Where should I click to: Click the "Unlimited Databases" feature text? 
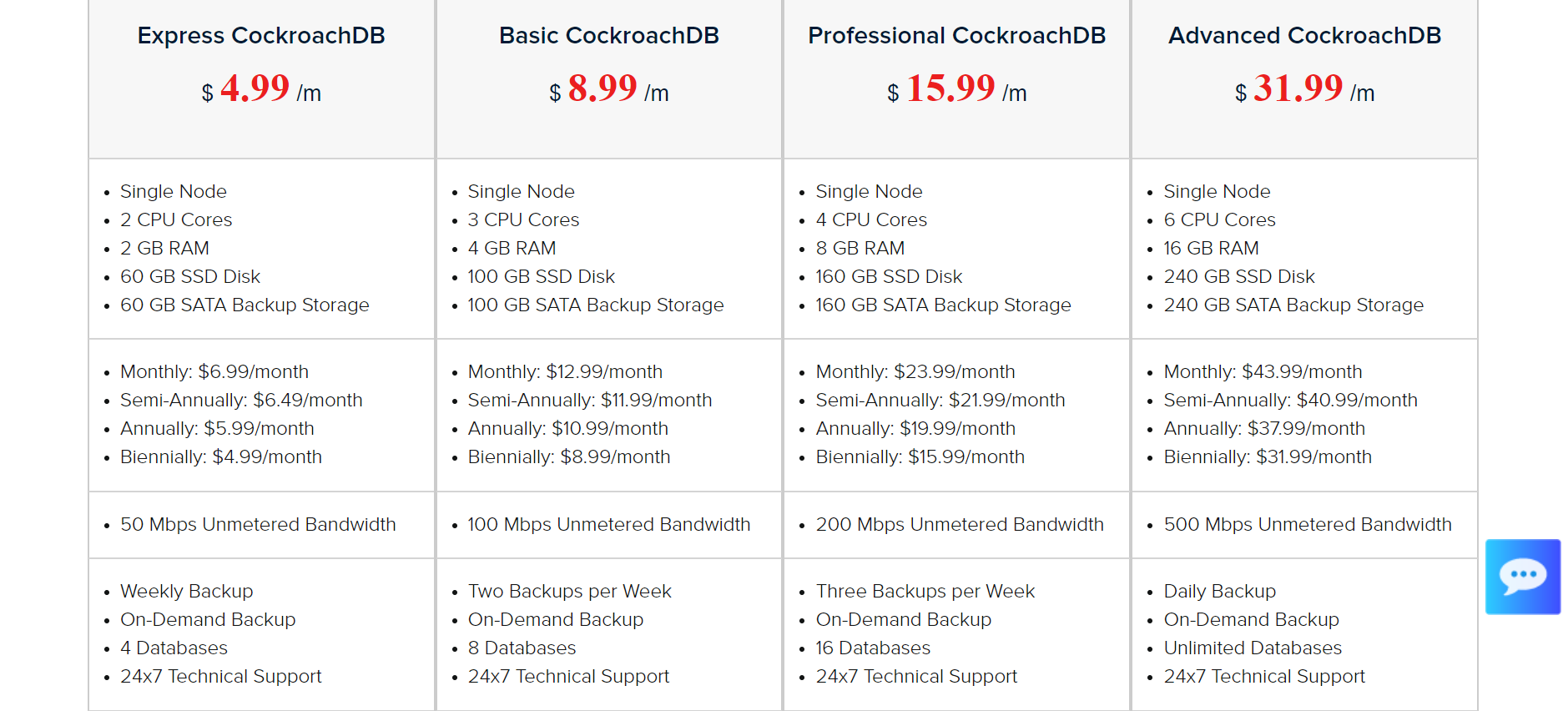point(1253,648)
